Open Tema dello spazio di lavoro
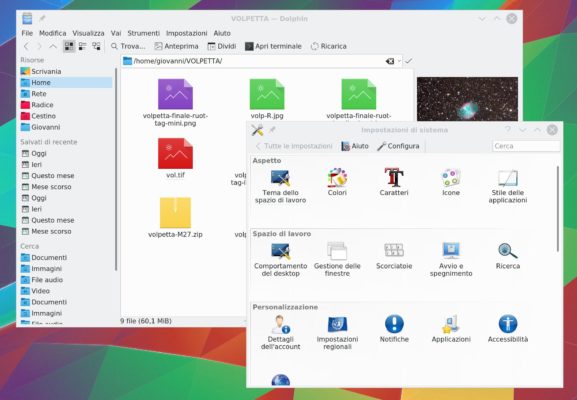 [x=280, y=186]
